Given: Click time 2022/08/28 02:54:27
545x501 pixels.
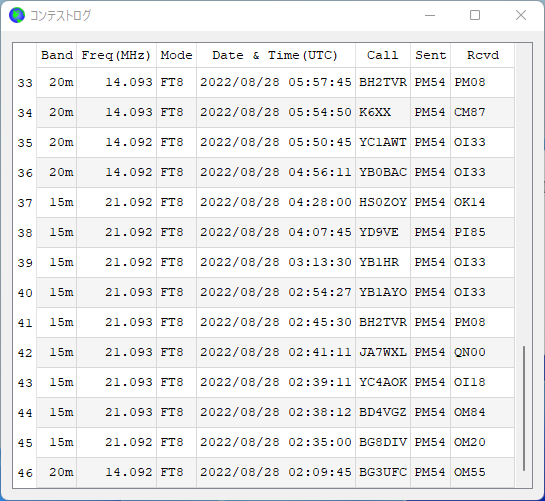Looking at the screenshot, I should click(x=276, y=292).
